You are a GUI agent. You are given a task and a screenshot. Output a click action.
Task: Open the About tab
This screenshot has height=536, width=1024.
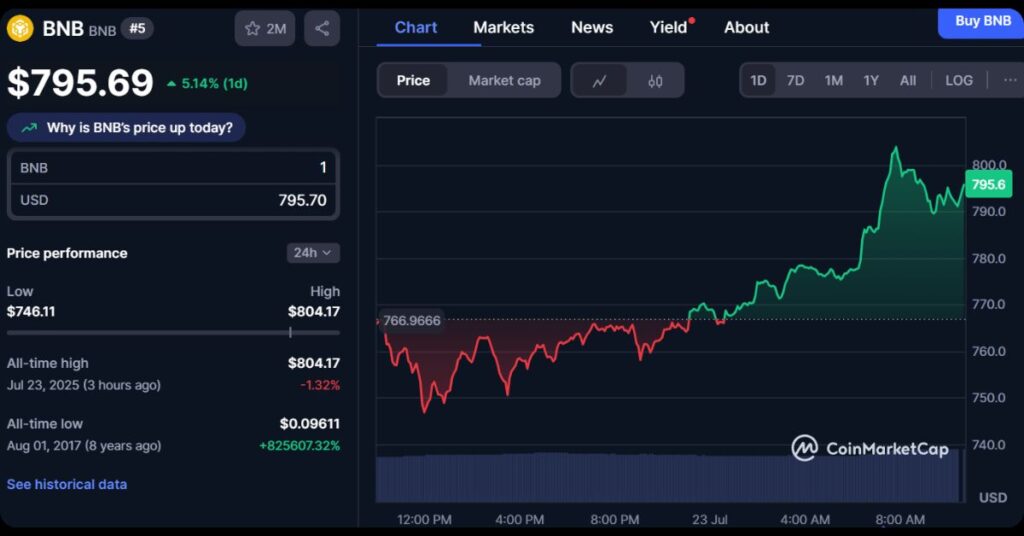pos(746,27)
